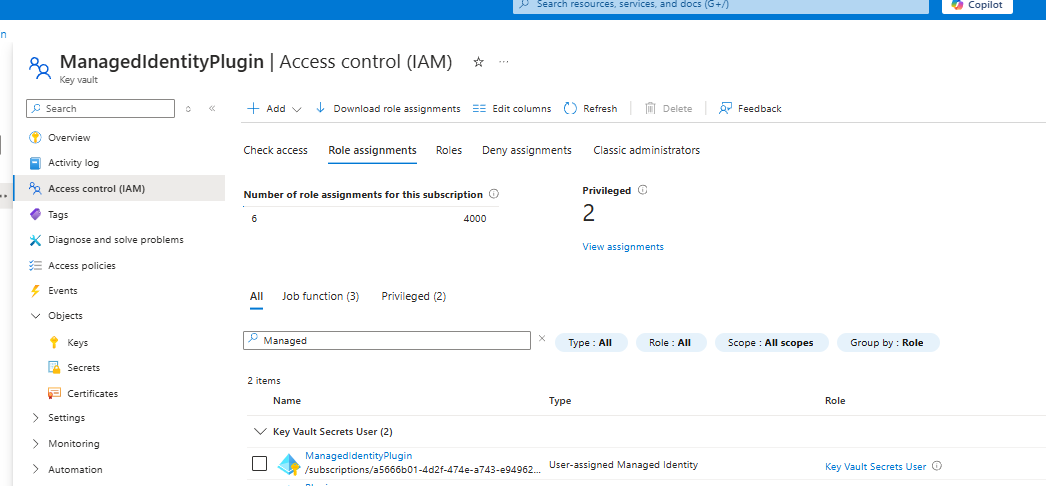This screenshot has height=486, width=1046.
Task: Click the Secrets icon under Objects
Action: tap(55, 367)
